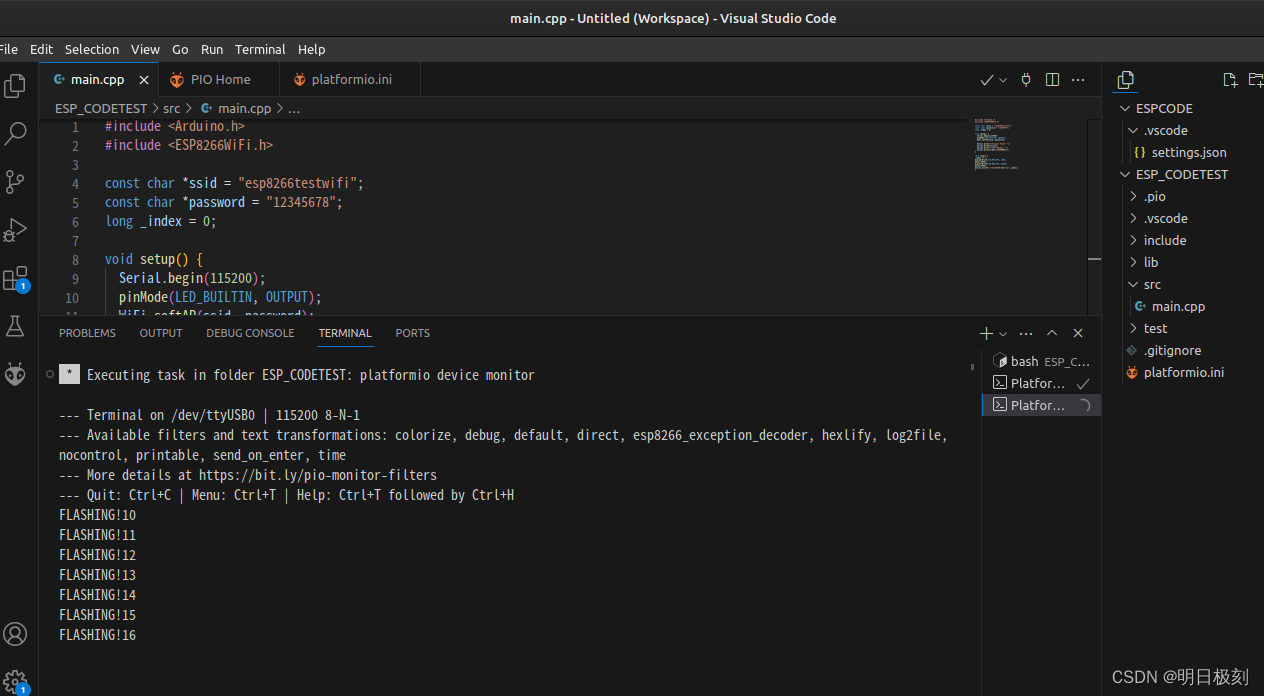Create a new folder via sidebar icon
The image size is (1264, 696).
(x=1256, y=80)
